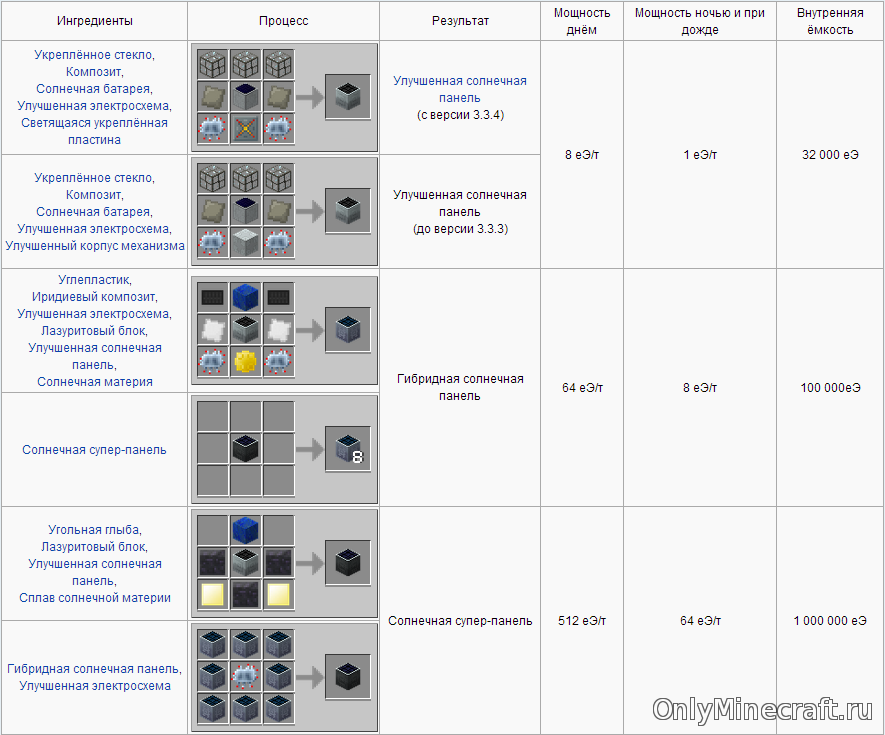
Task: Open the Солнечная материя ingredient link
Action: click(95, 382)
